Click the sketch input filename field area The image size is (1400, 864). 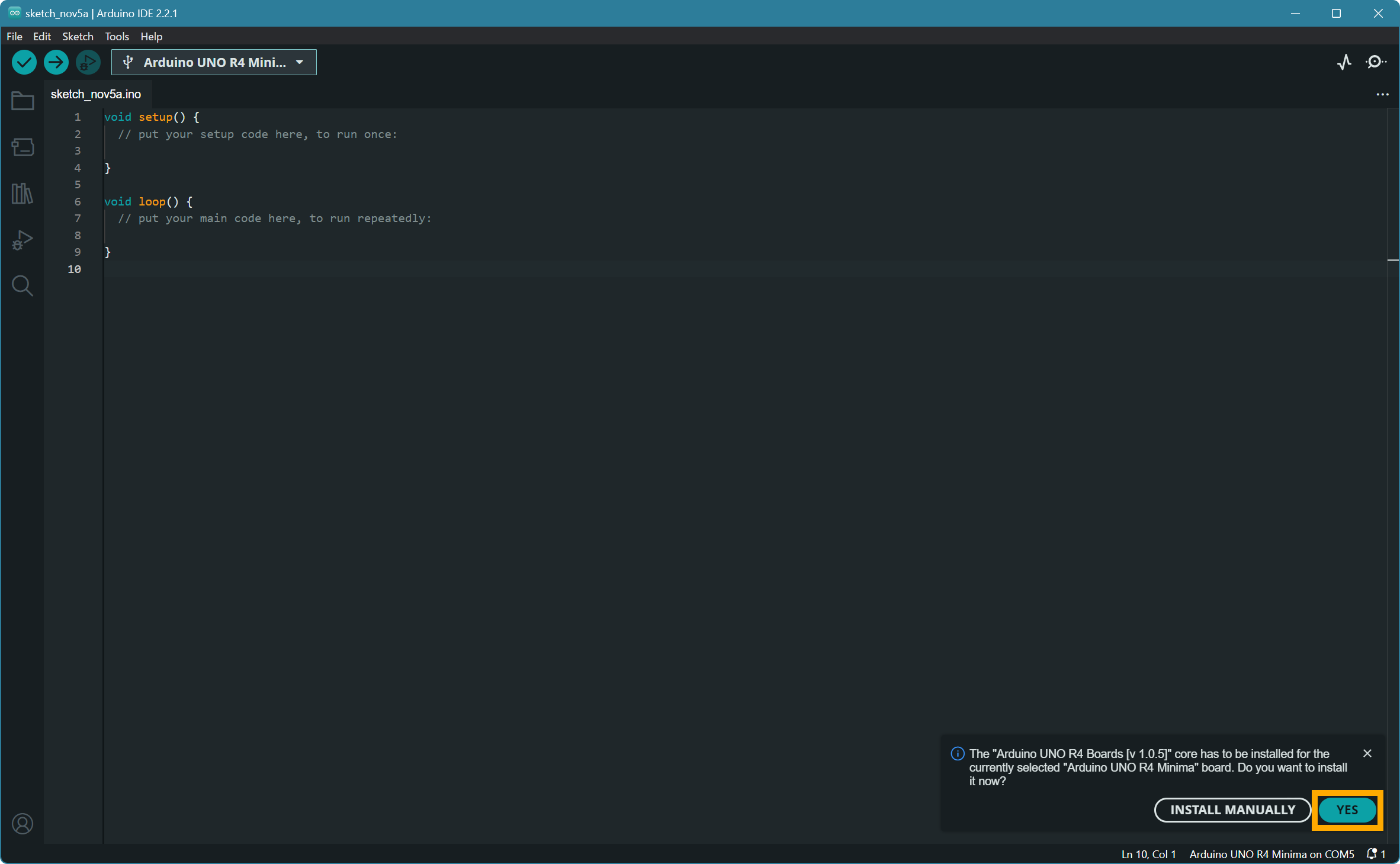click(96, 94)
